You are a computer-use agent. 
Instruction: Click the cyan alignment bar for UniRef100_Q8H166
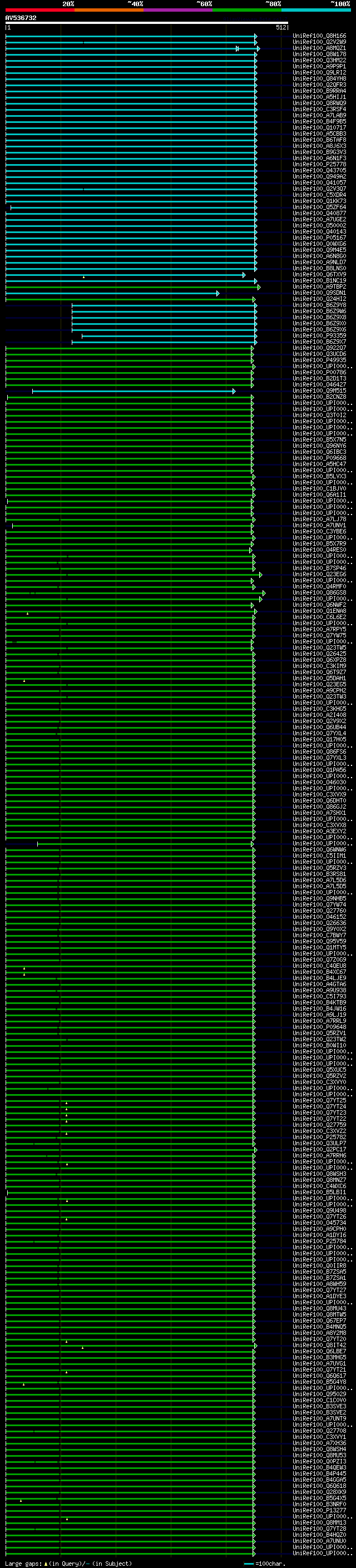point(131,36)
